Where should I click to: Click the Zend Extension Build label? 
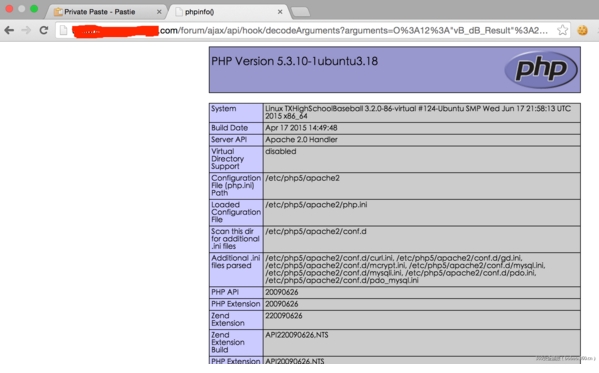(x=228, y=342)
